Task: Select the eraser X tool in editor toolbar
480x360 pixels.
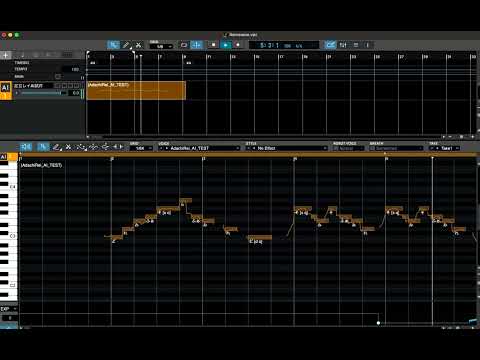Action: click(x=68, y=147)
